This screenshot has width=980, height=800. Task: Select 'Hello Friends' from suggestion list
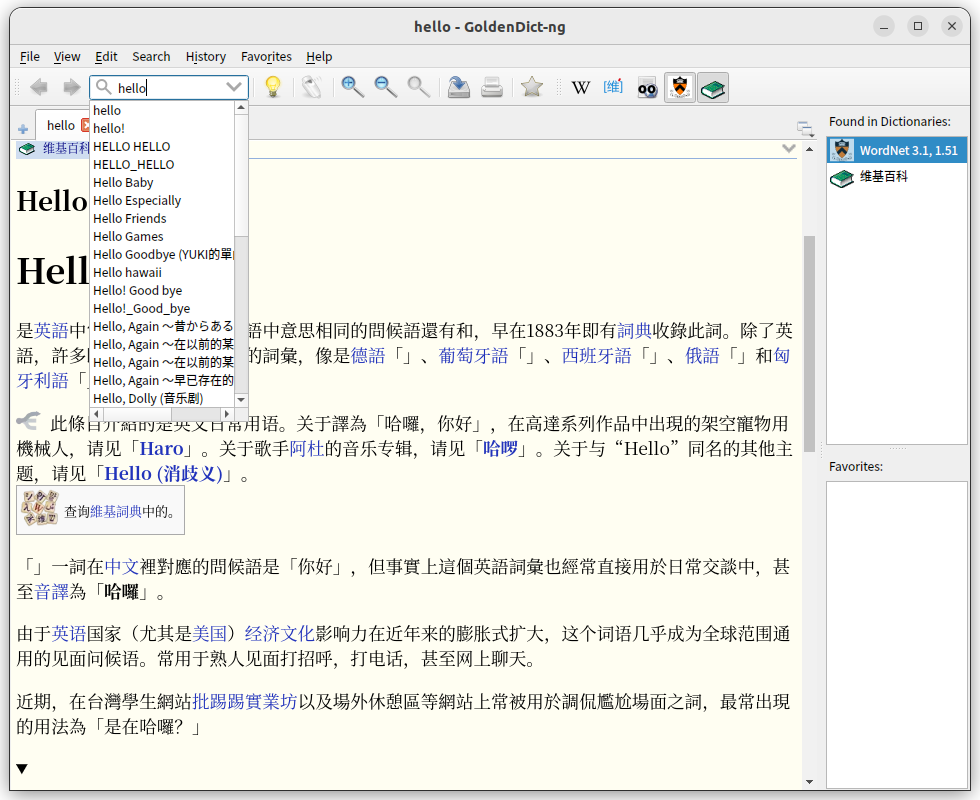130,219
